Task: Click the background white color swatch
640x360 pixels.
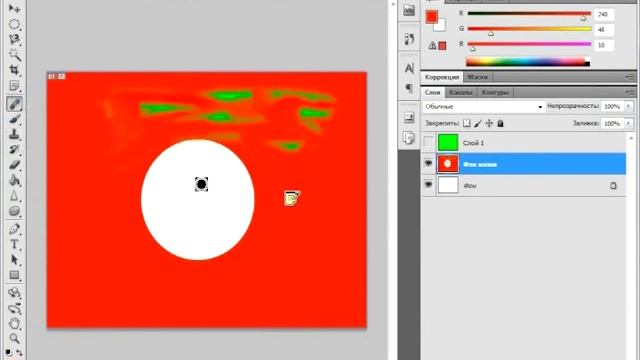Action: point(441,27)
